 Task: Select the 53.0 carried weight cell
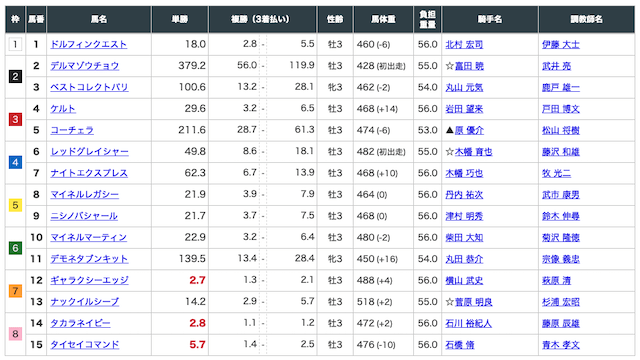point(427,130)
